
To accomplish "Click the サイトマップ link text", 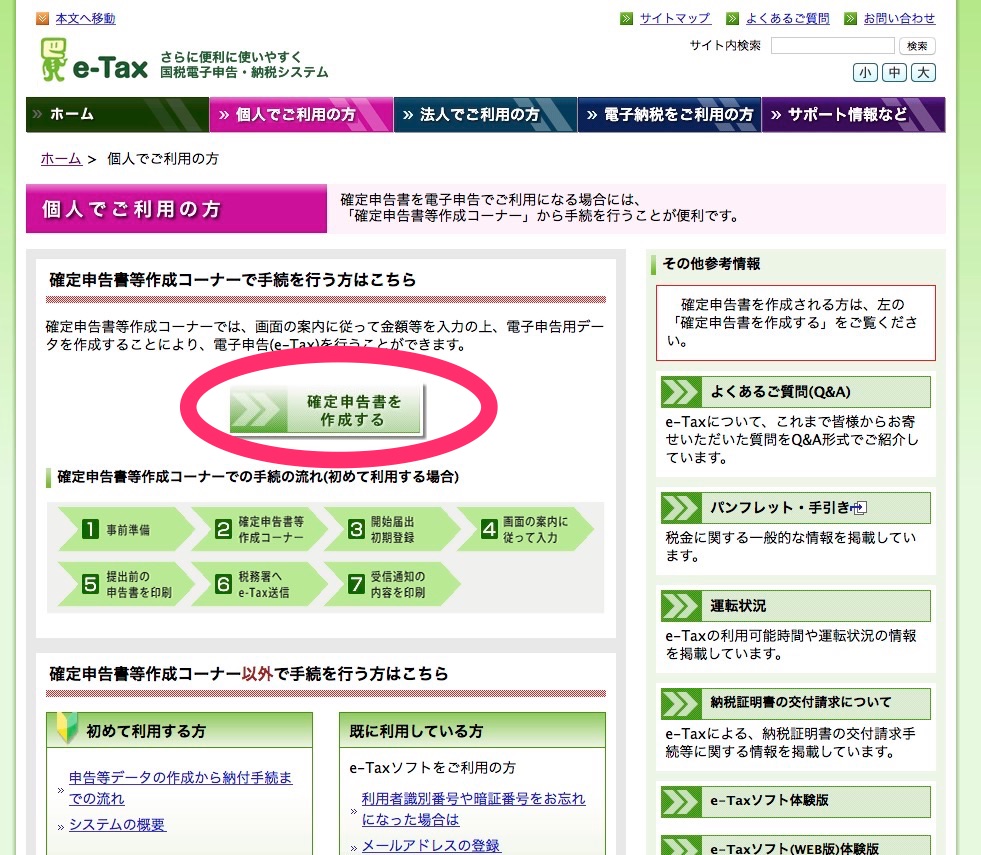I will [x=675, y=19].
